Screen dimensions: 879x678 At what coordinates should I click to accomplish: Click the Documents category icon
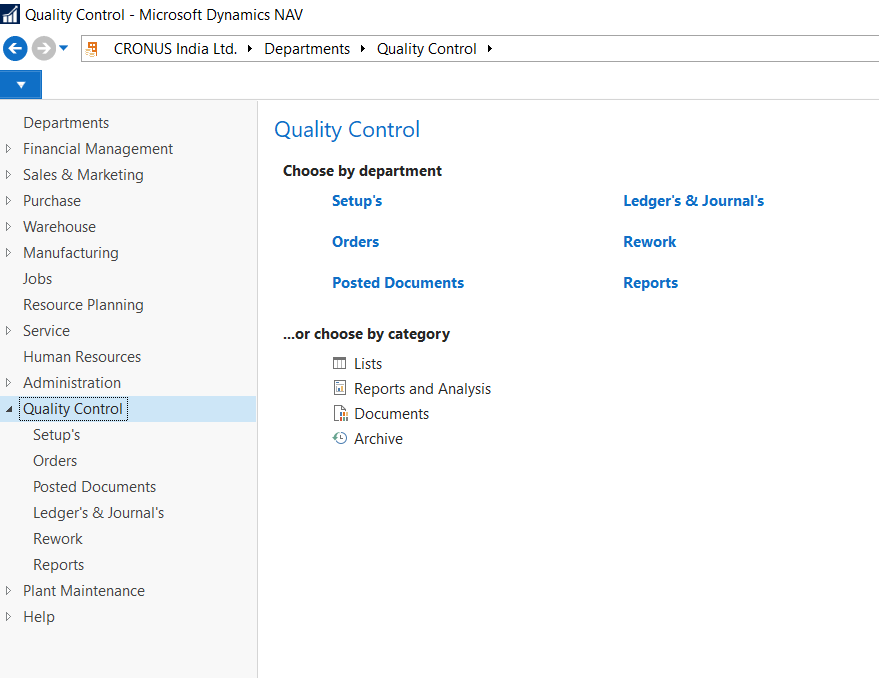[x=340, y=413]
